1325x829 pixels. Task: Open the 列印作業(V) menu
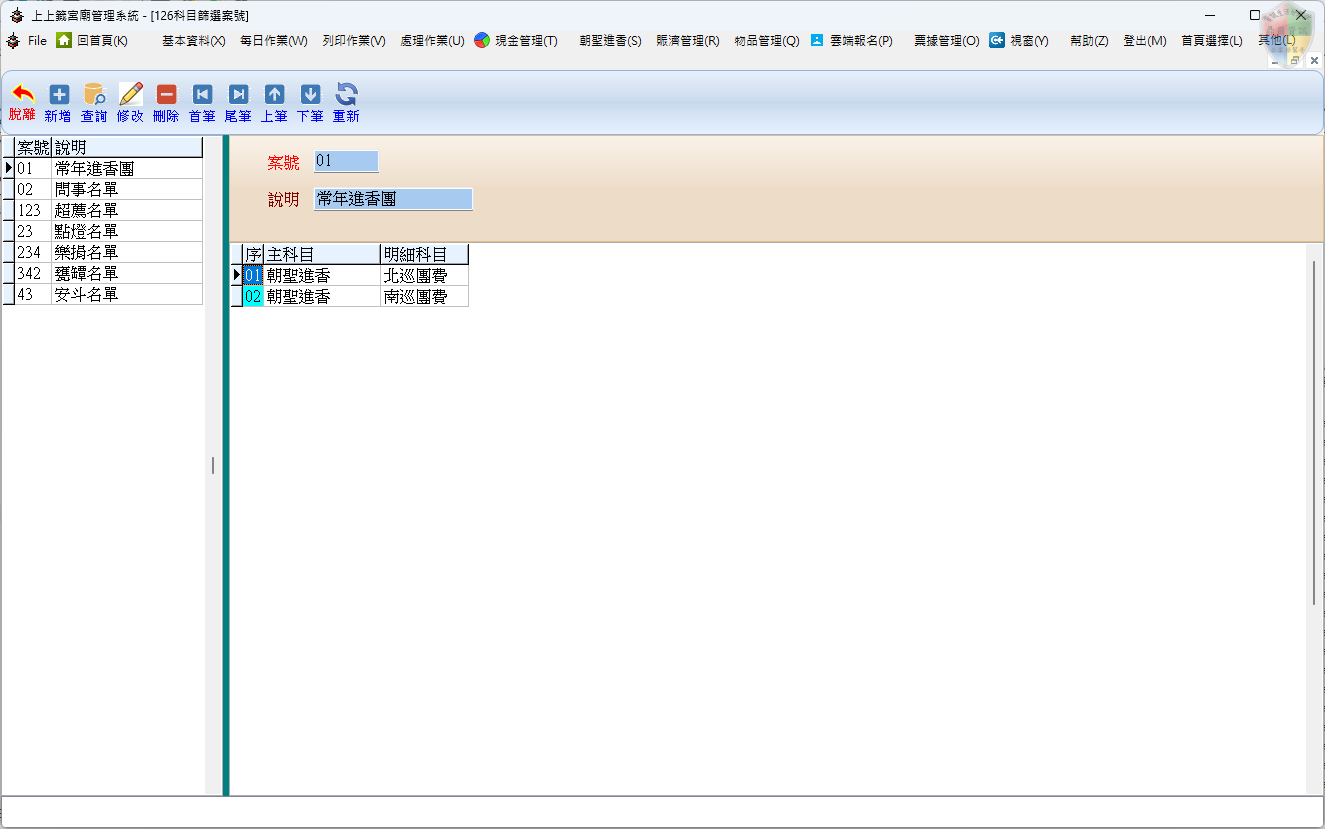click(x=354, y=41)
